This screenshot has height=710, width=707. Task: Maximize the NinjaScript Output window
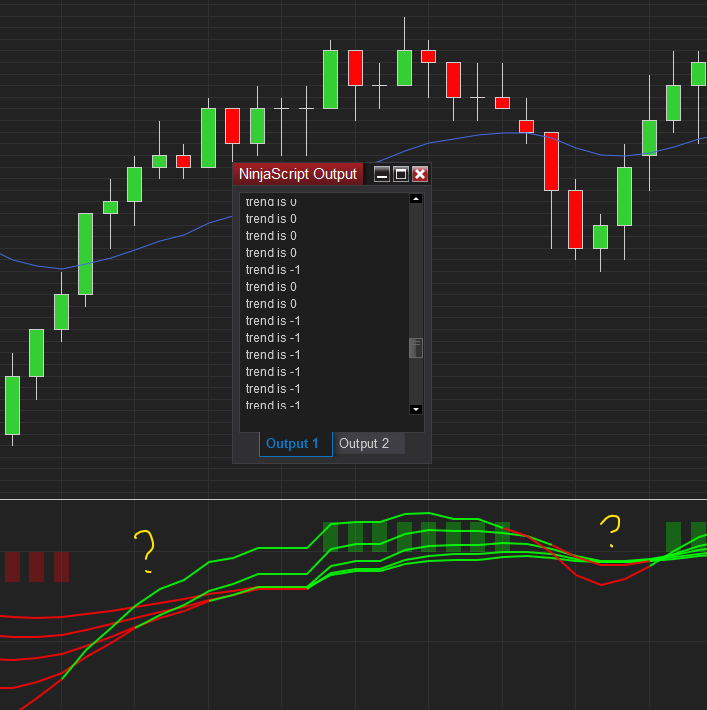click(401, 174)
